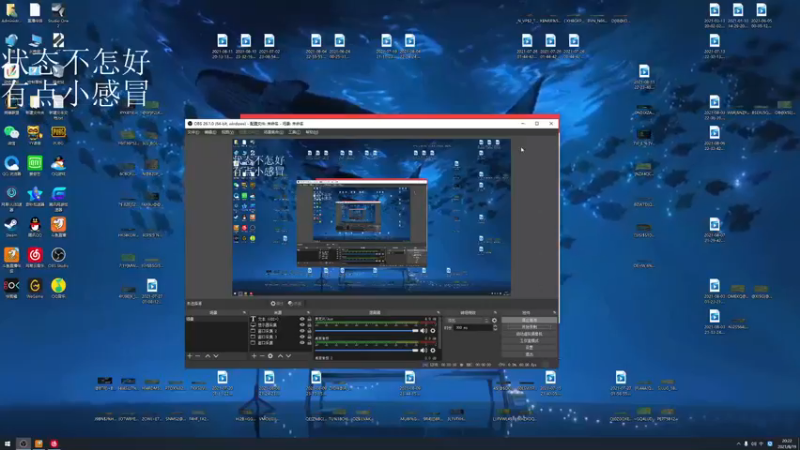Viewport: 800px width, 450px height.
Task: Open the Tencent QQ penguin desktop icon
Action: 35,227
